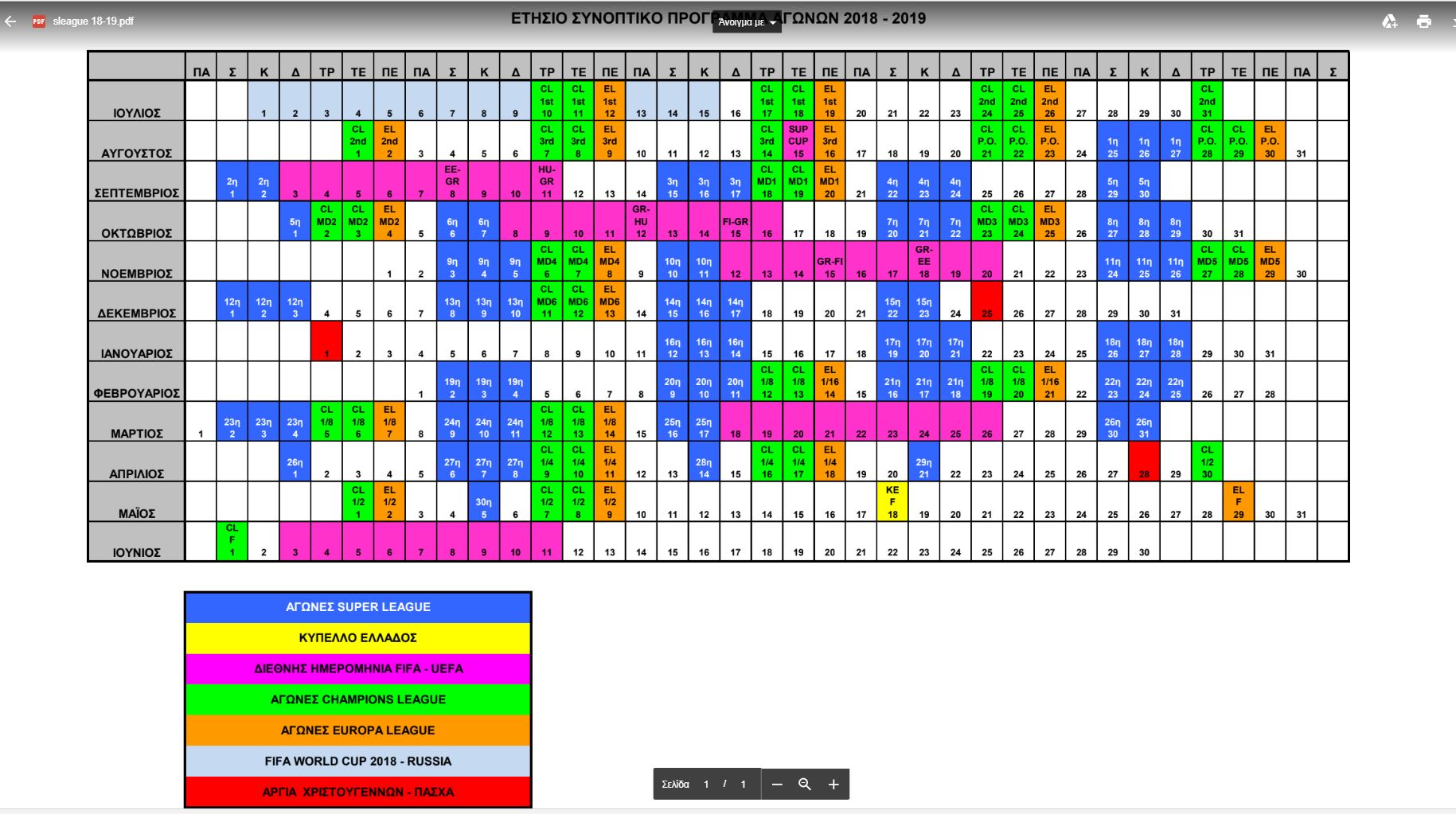Click the 'SUP CUP 15' cell in August
The width and height of the screenshot is (1456, 814).
coord(798,141)
